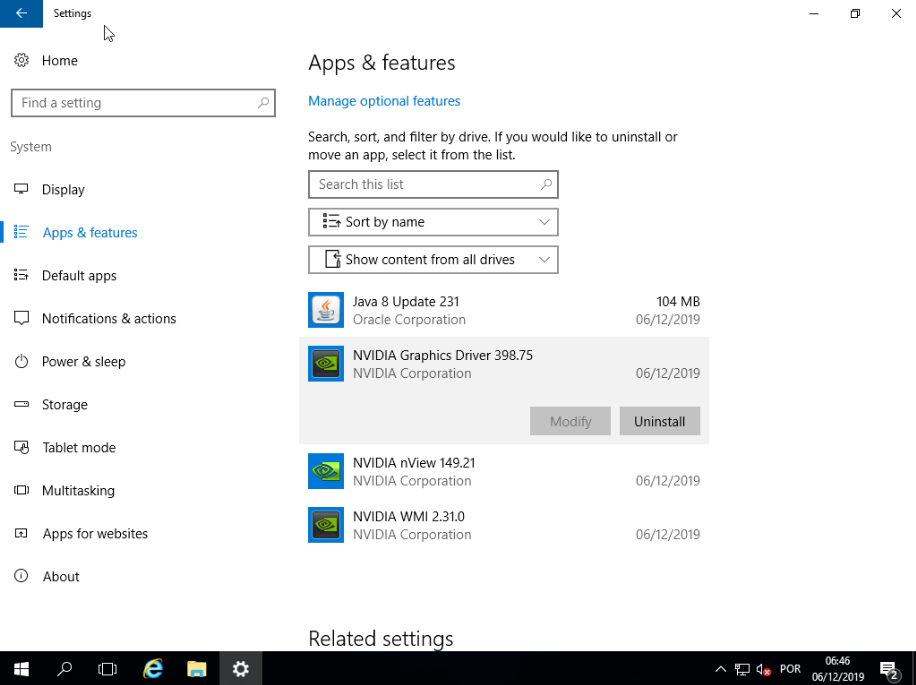The height and width of the screenshot is (685, 916).
Task: Expand the Sort by name dropdown
Action: point(433,222)
